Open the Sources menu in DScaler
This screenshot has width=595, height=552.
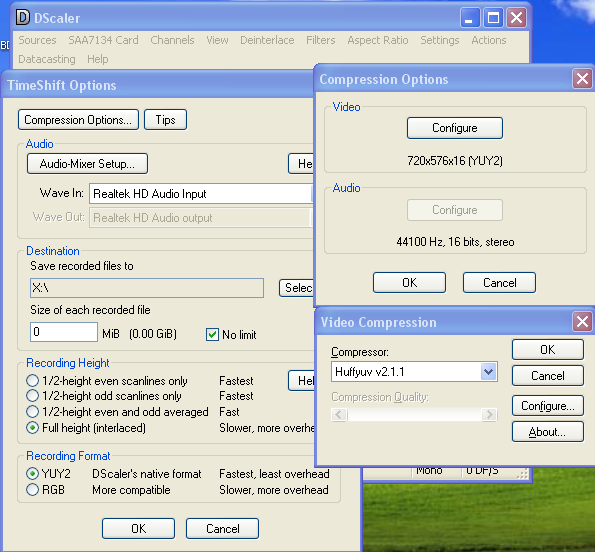click(x=37, y=40)
